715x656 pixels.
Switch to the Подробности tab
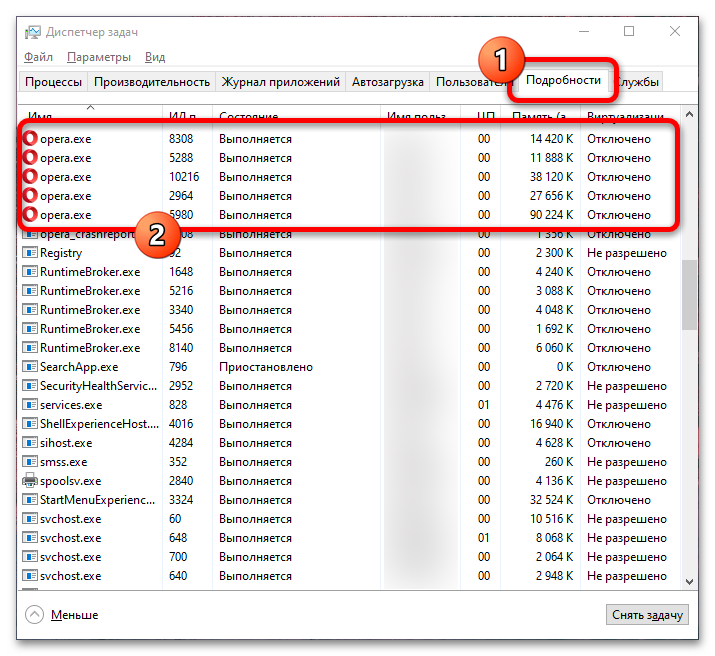coord(563,80)
